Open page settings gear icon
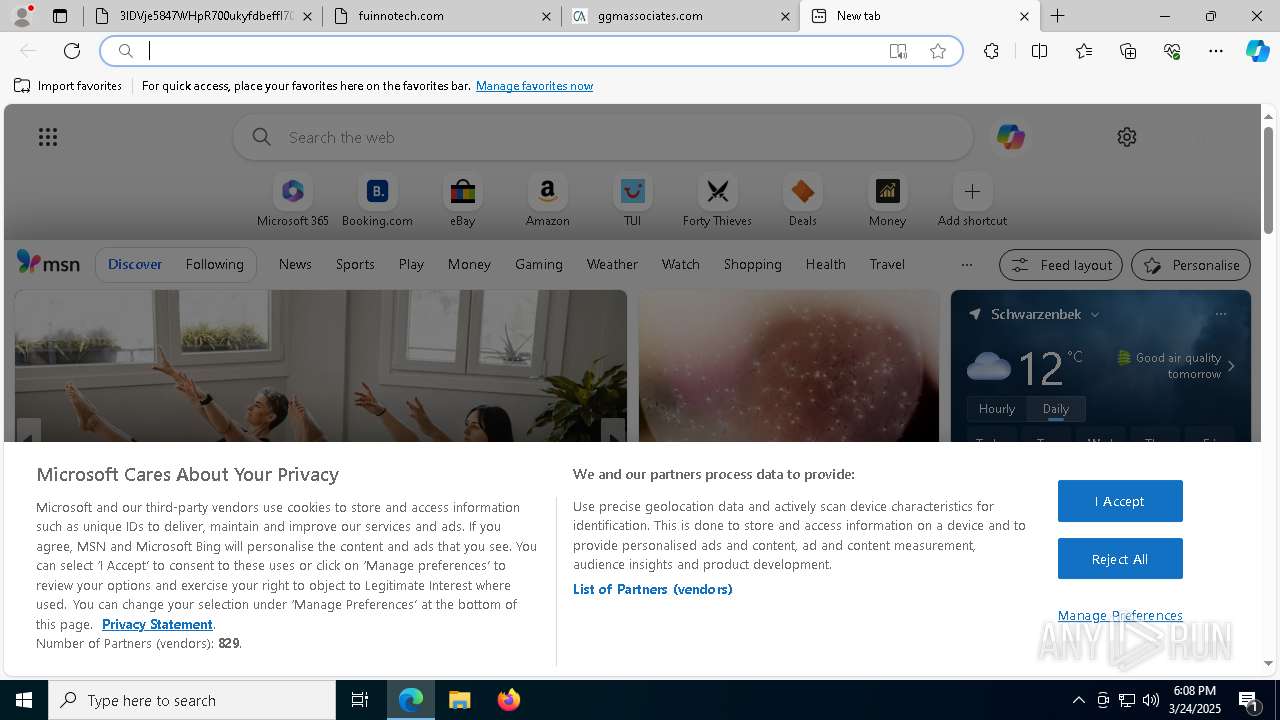Screen dimensions: 1280x720 click(1127, 137)
